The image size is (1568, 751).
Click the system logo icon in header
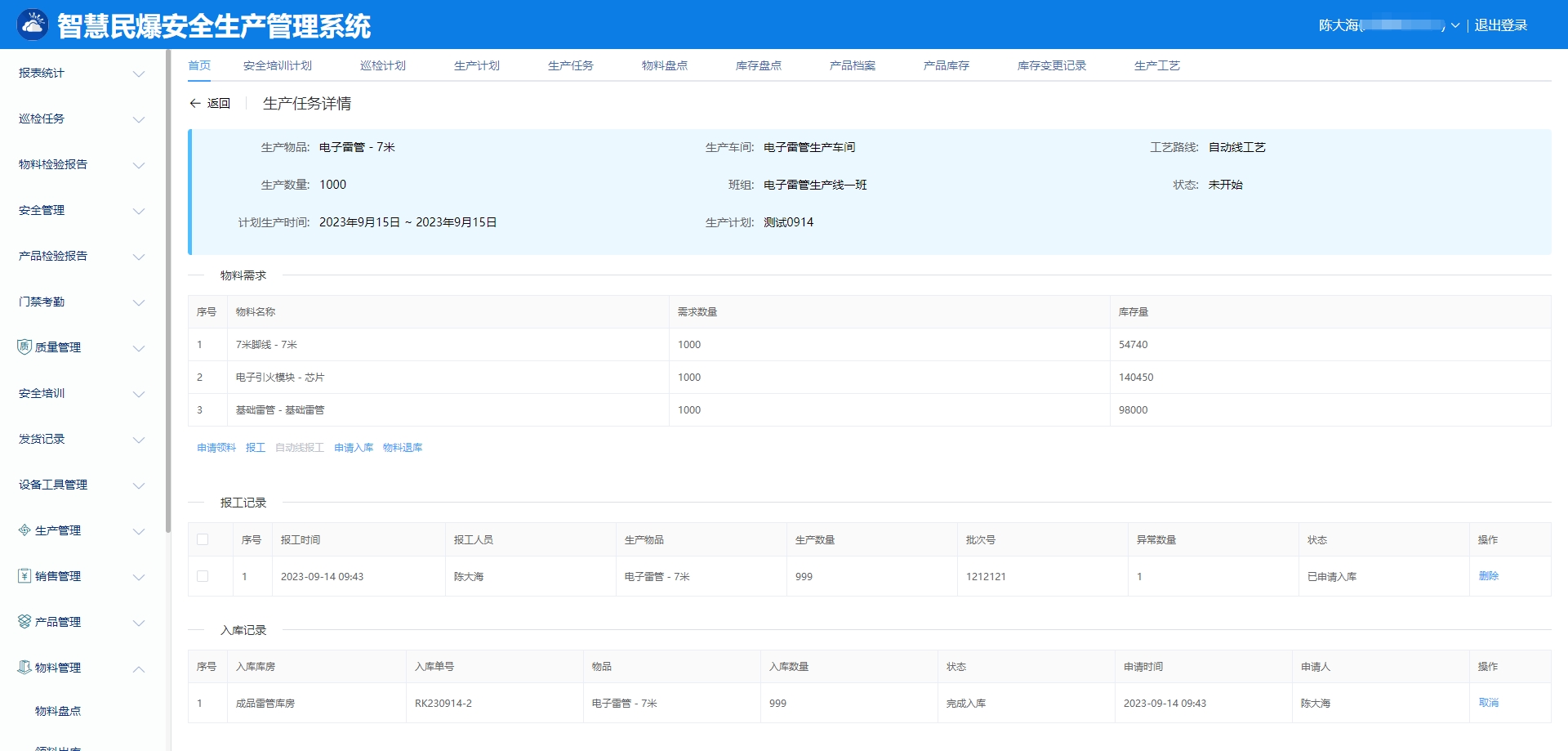pyautogui.click(x=33, y=25)
